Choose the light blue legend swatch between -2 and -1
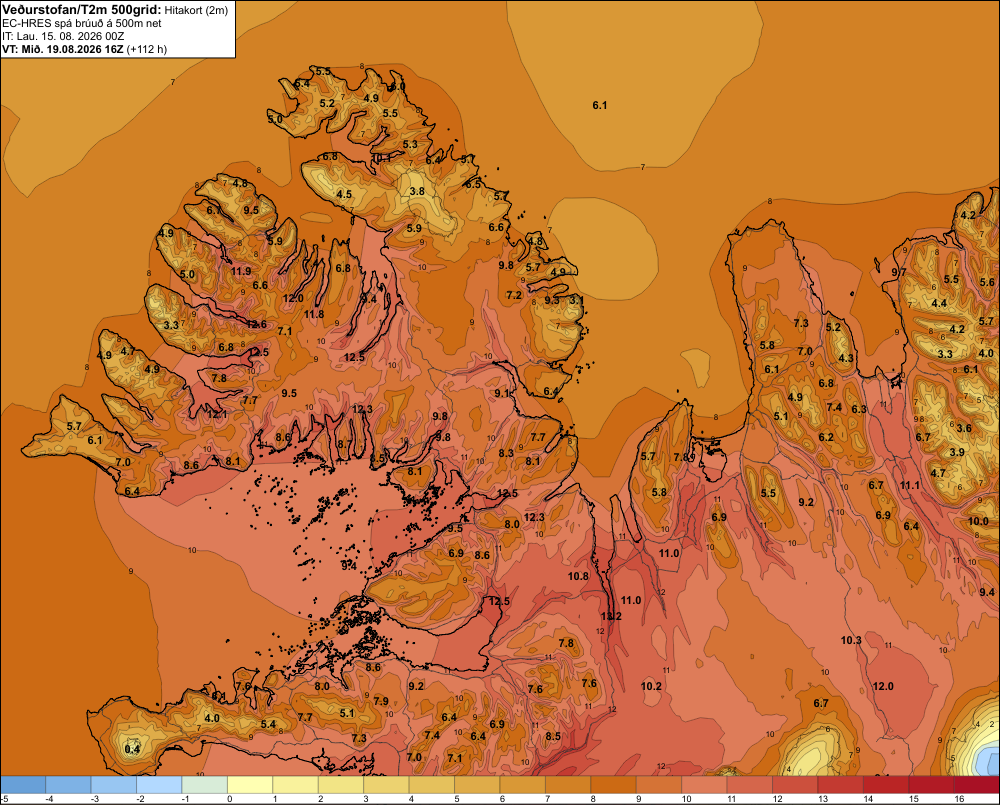Screen dimensions: 1000x805 (159, 784)
